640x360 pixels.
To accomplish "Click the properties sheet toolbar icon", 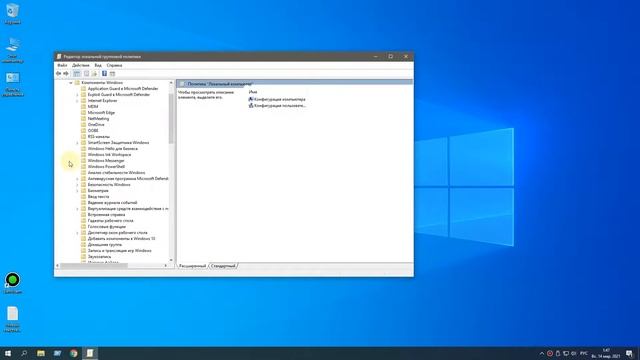I will 86,73.
